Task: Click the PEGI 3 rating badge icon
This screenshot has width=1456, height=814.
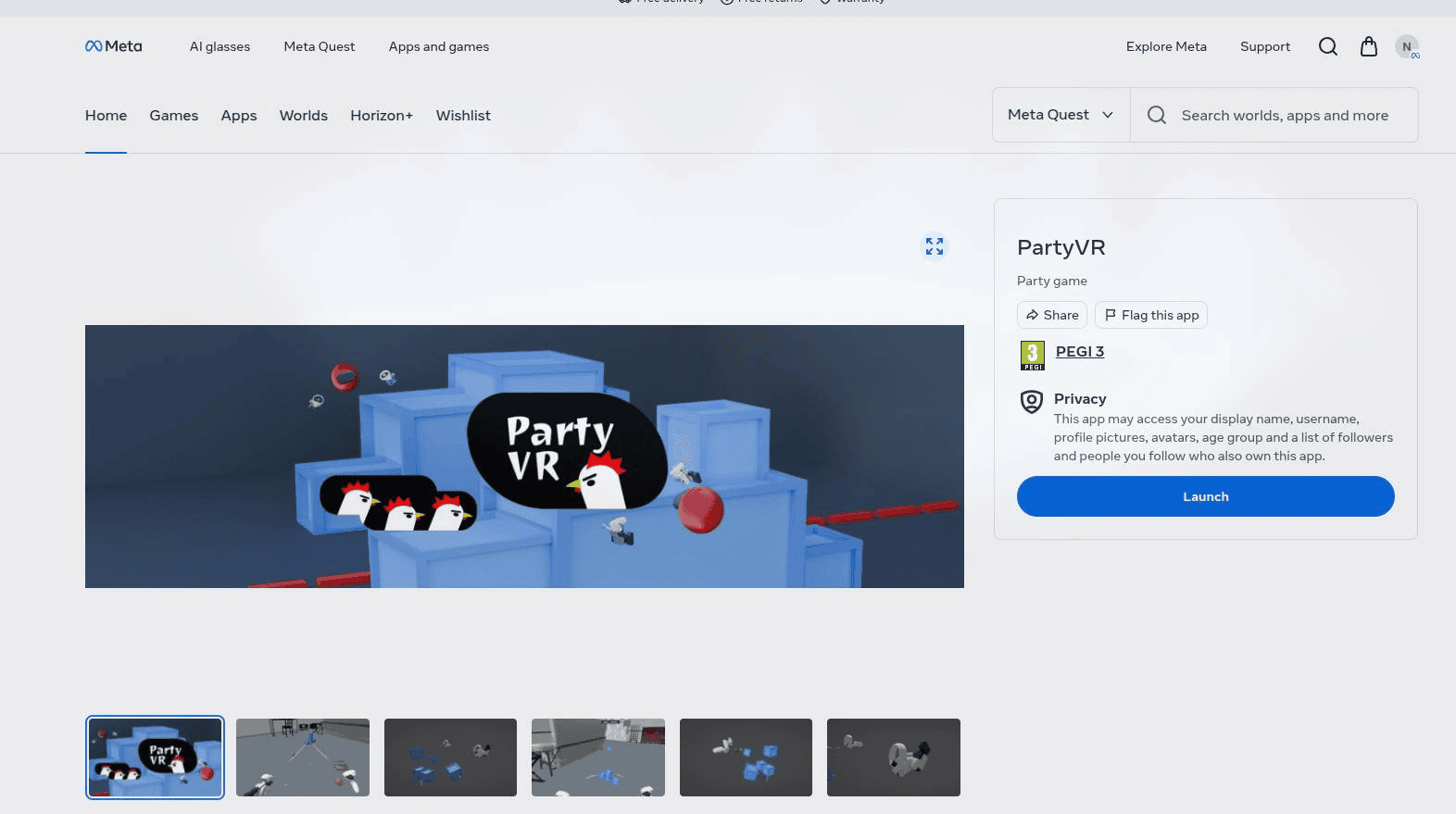Action: coord(1033,356)
